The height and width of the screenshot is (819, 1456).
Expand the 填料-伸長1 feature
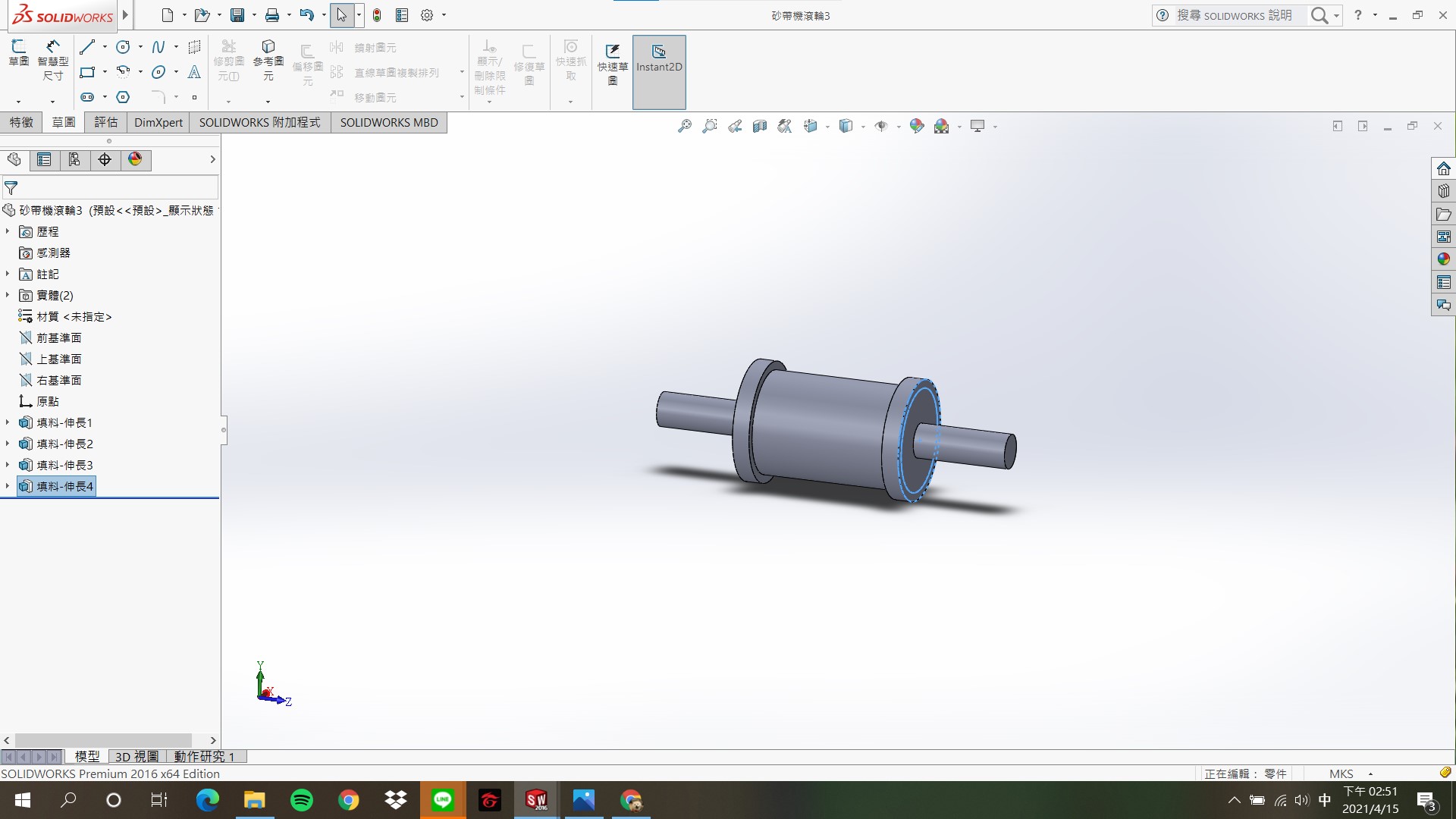(x=8, y=422)
